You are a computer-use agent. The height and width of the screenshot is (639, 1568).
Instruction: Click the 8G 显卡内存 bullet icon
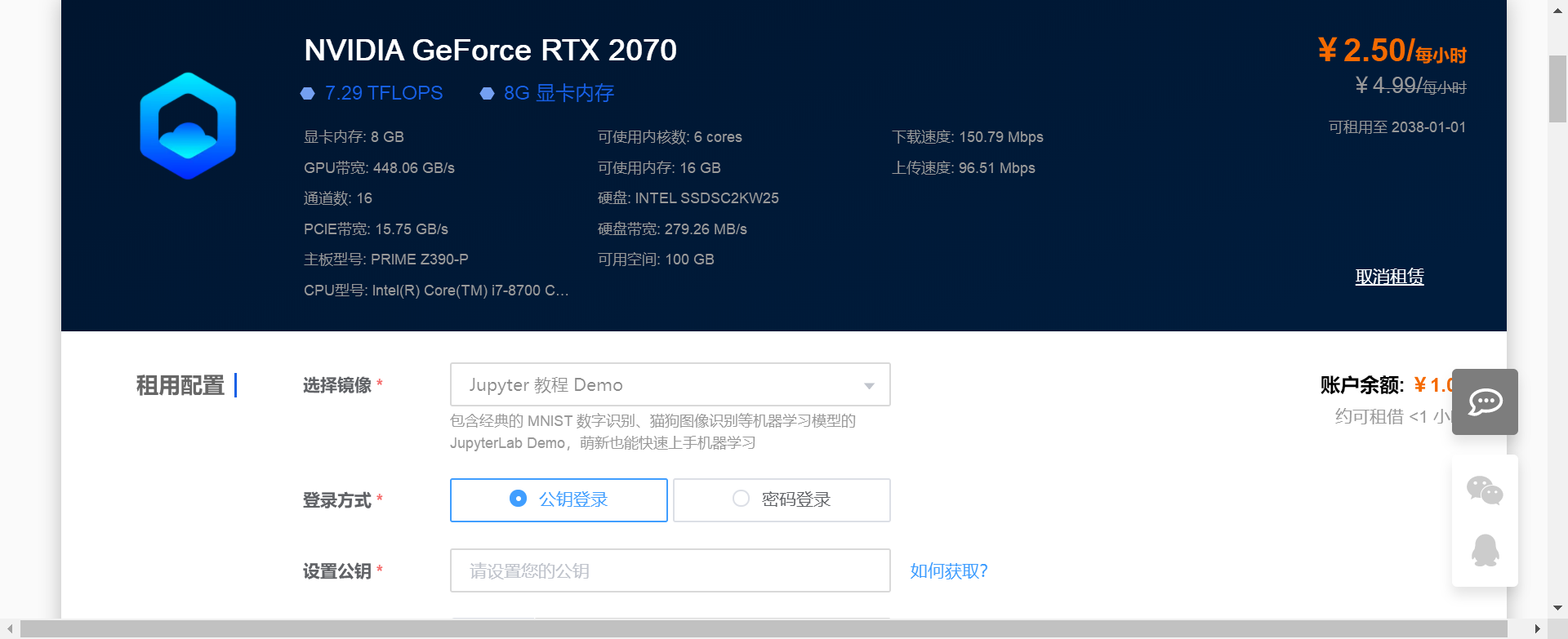pyautogui.click(x=487, y=93)
